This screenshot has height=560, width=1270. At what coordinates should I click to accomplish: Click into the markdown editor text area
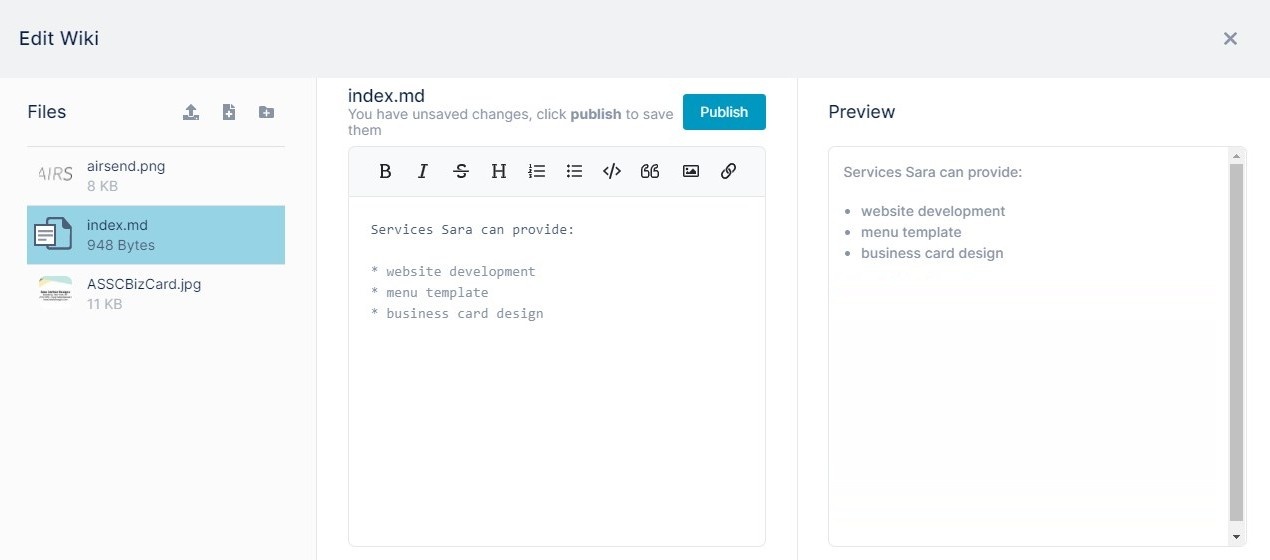click(x=557, y=371)
